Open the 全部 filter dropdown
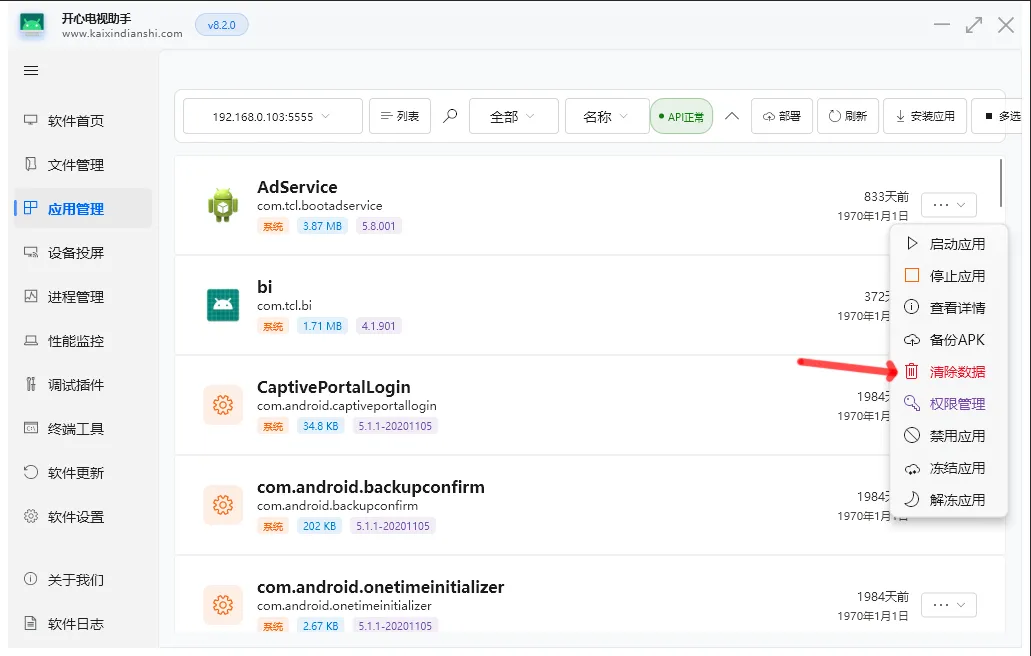This screenshot has height=656, width=1031. pos(514,116)
